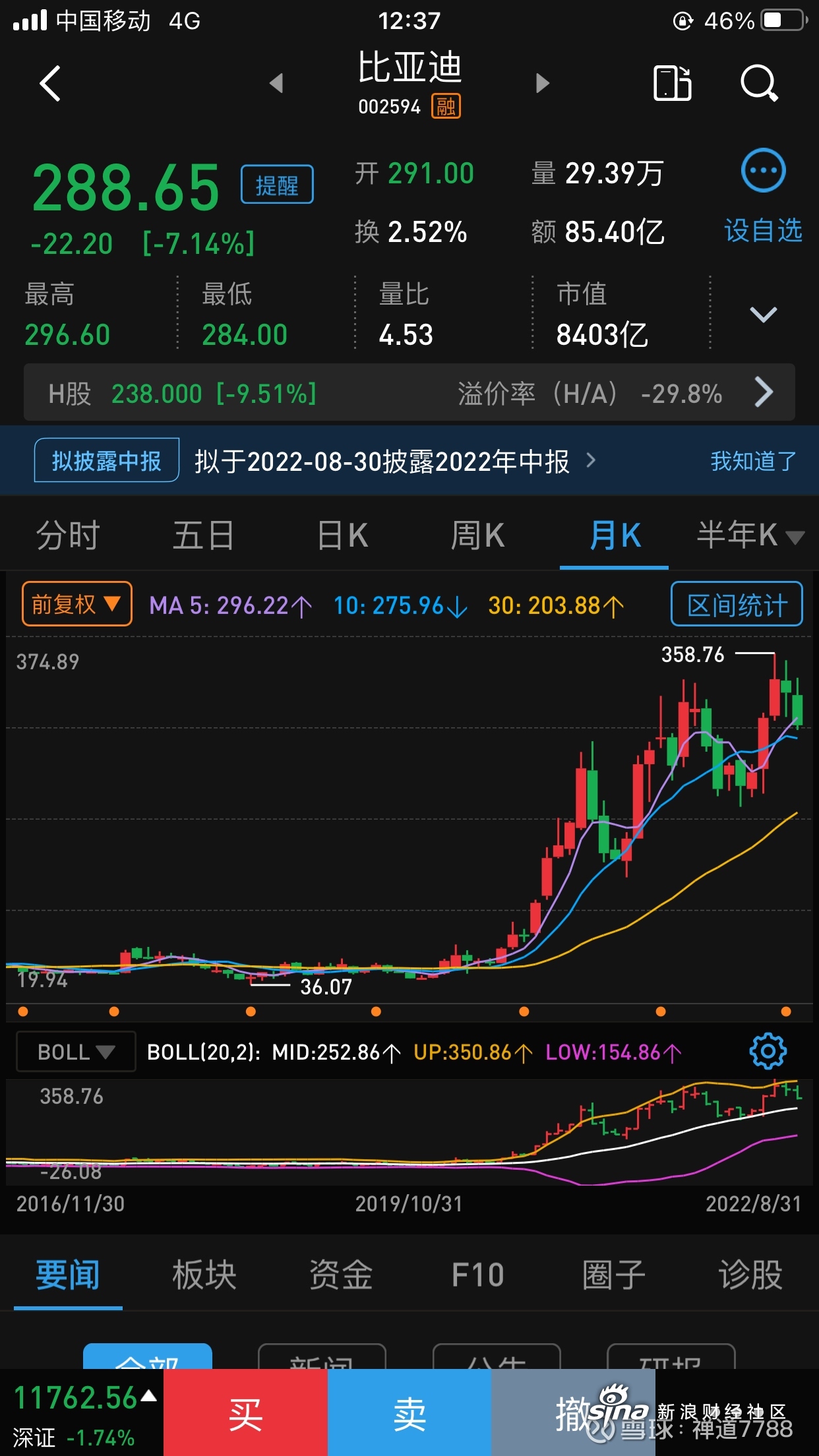Screen dimensions: 819x1456
Task: Tap the 10: 275.96 moving average label
Action: pos(400,605)
